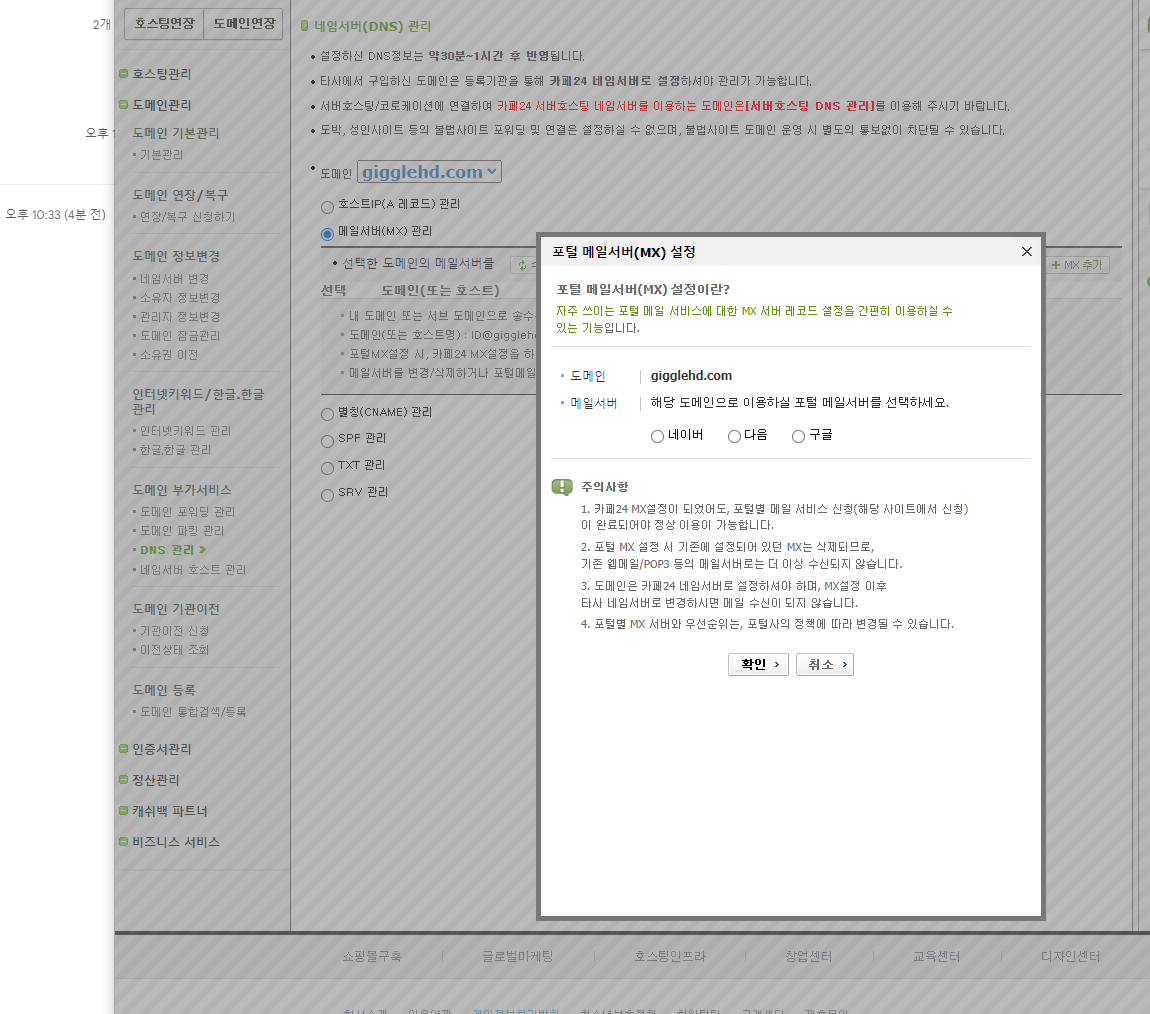Select the 다음 radio button
The image size is (1150, 1014).
tap(734, 435)
